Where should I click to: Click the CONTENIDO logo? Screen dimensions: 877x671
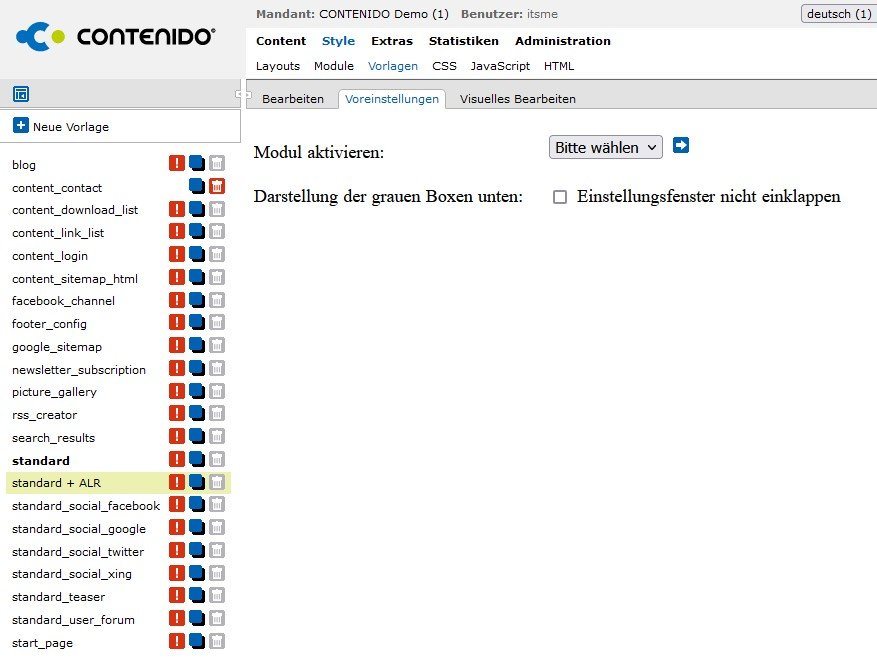coord(116,37)
